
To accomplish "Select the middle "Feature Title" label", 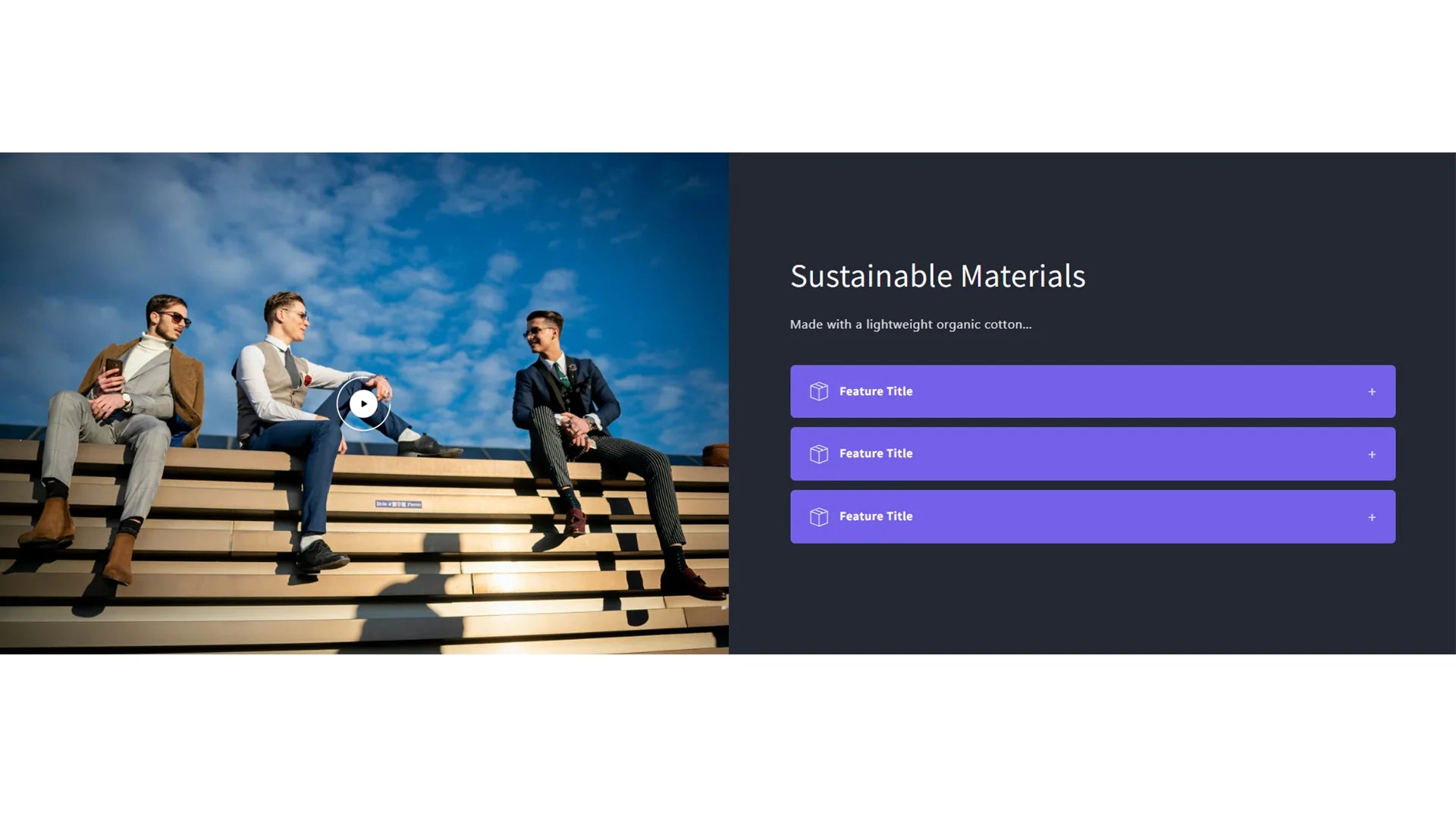I will [x=876, y=453].
